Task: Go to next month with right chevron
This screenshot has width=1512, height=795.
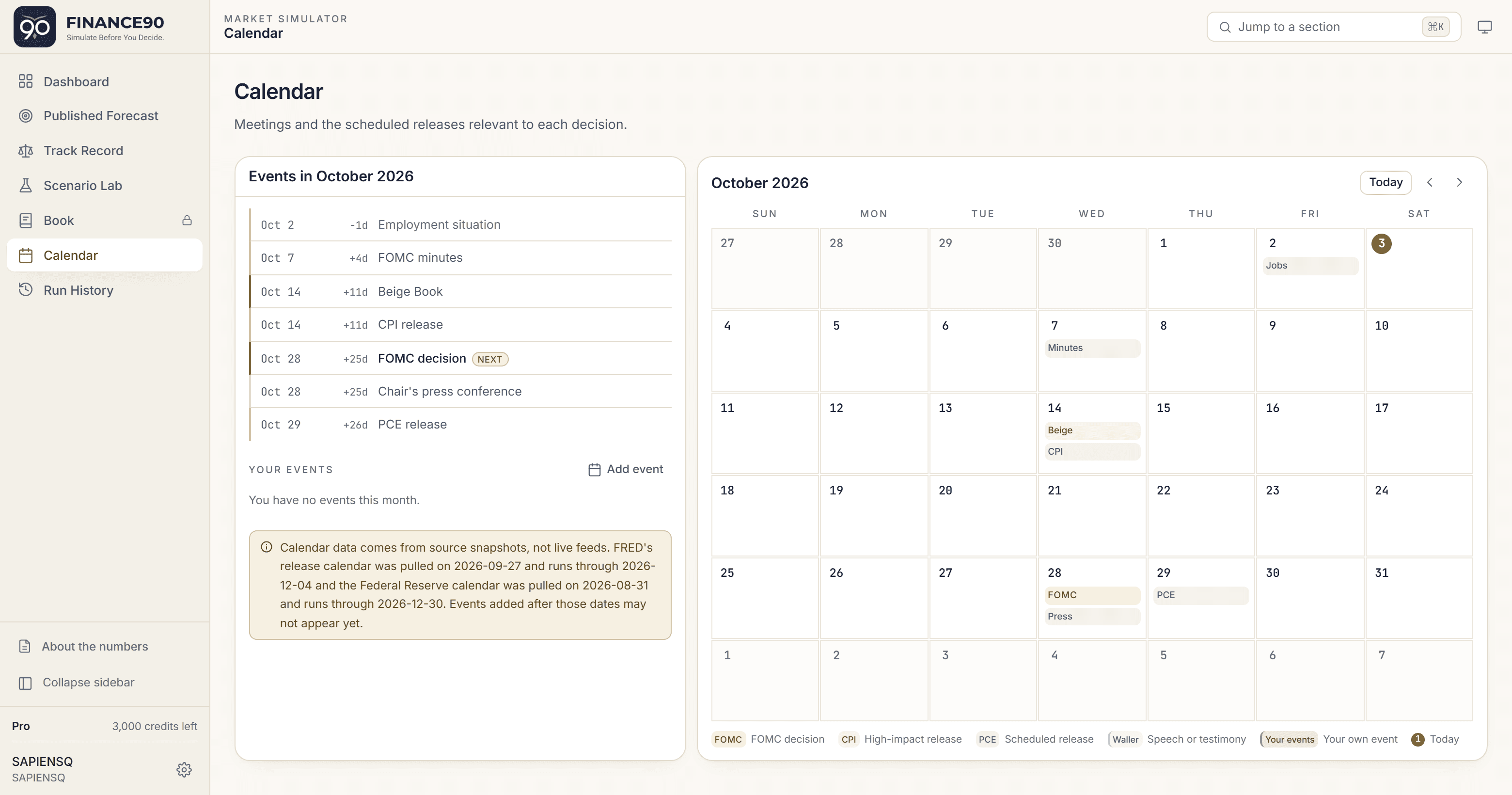Action: tap(1459, 183)
